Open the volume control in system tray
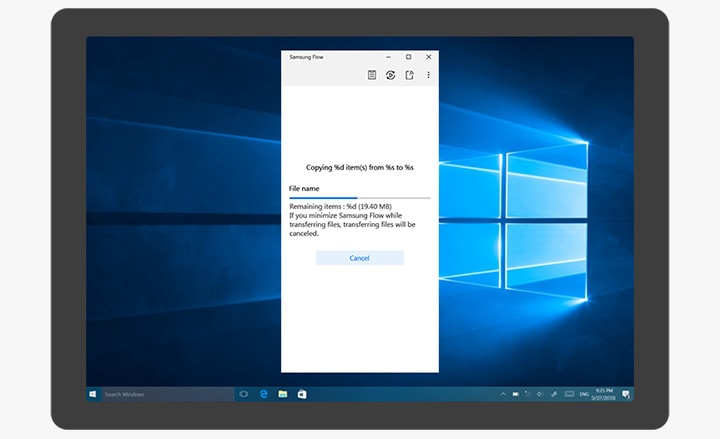The image size is (720, 439). (540, 394)
